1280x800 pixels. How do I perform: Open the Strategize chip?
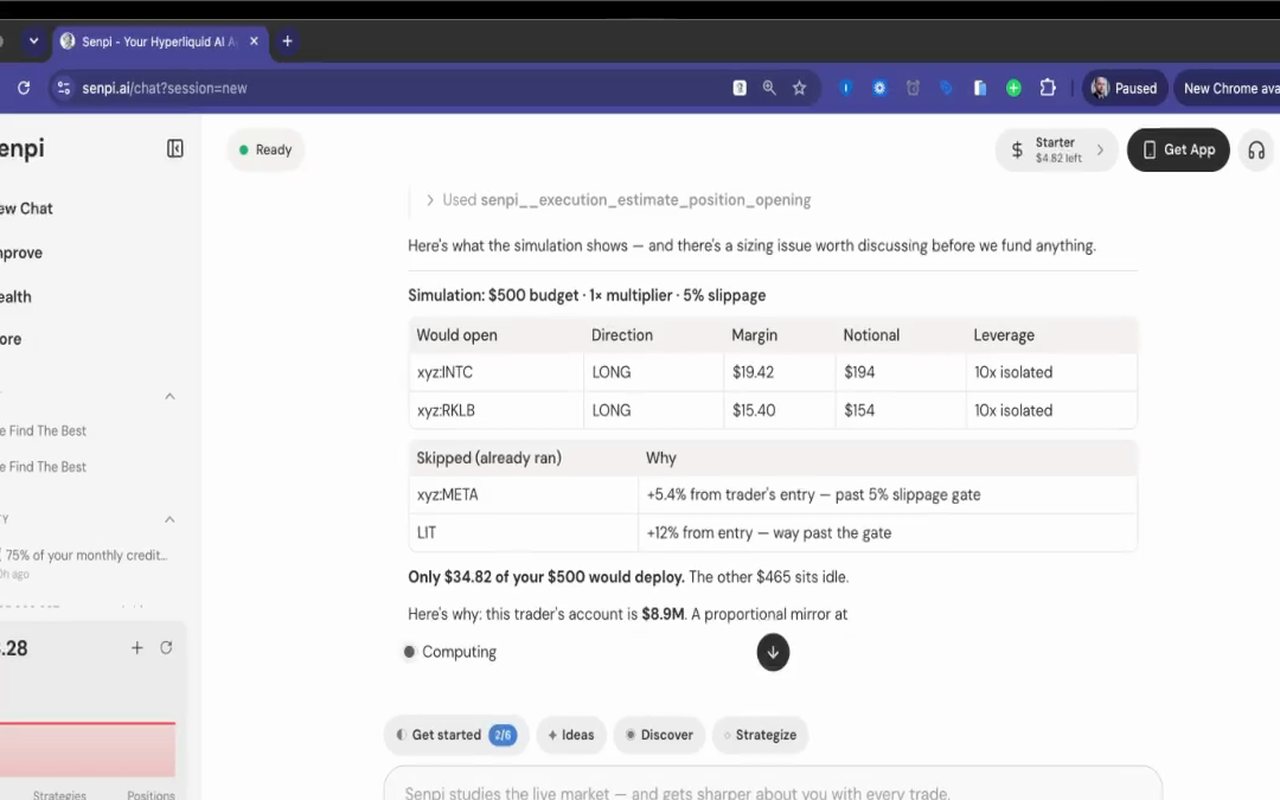[x=760, y=735]
